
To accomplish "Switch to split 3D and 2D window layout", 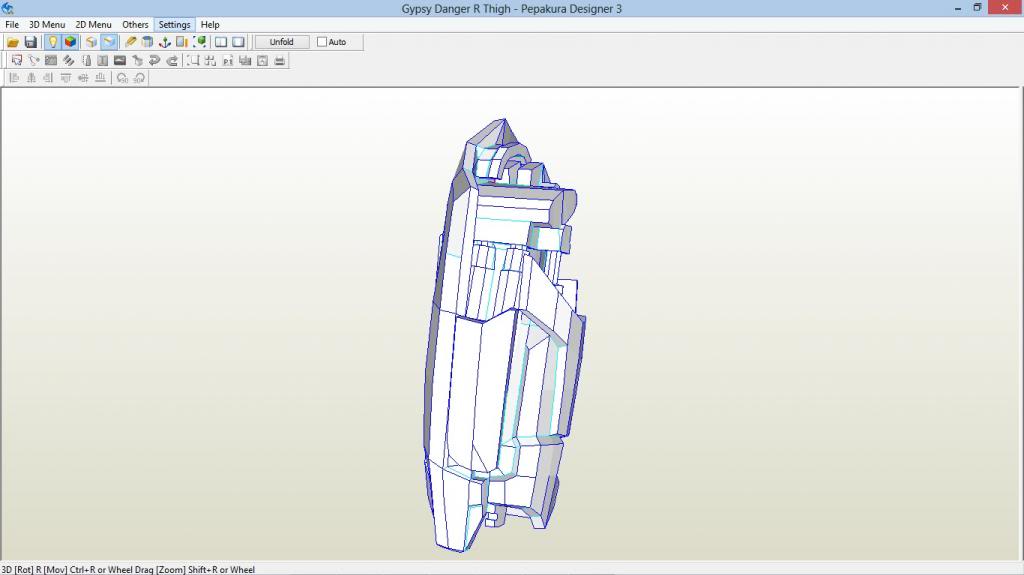I will click(x=221, y=42).
